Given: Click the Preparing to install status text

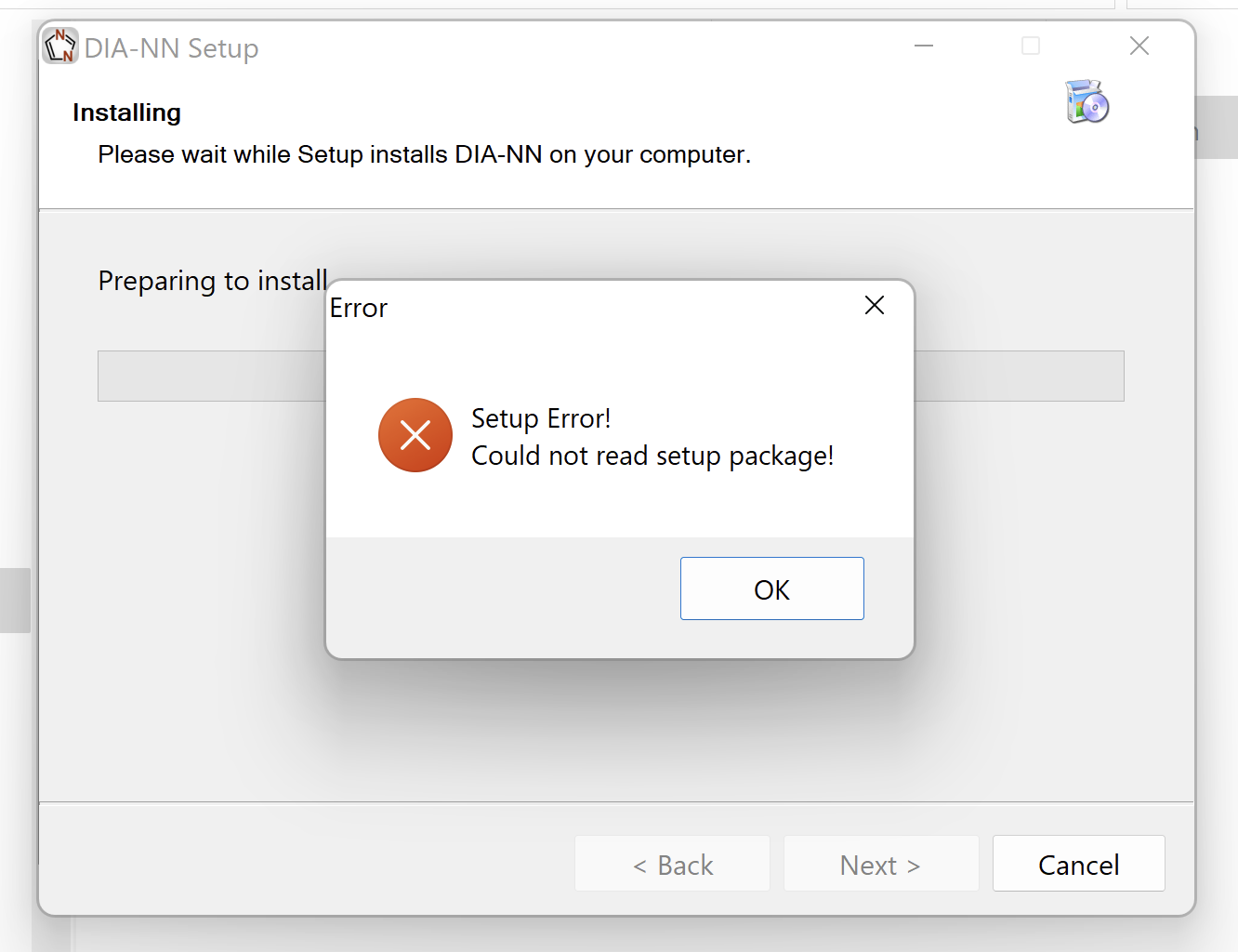Looking at the screenshot, I should click(212, 281).
